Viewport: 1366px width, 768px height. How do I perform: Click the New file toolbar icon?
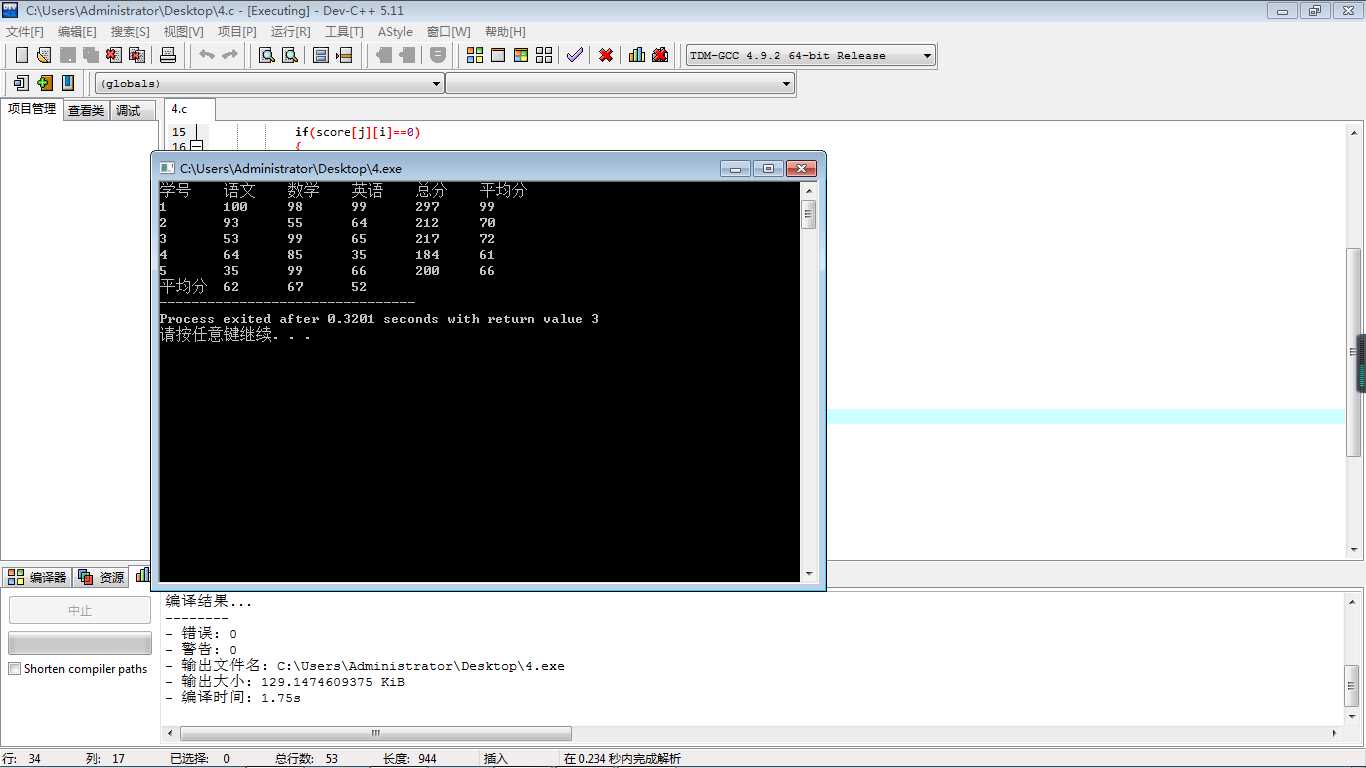click(x=21, y=55)
